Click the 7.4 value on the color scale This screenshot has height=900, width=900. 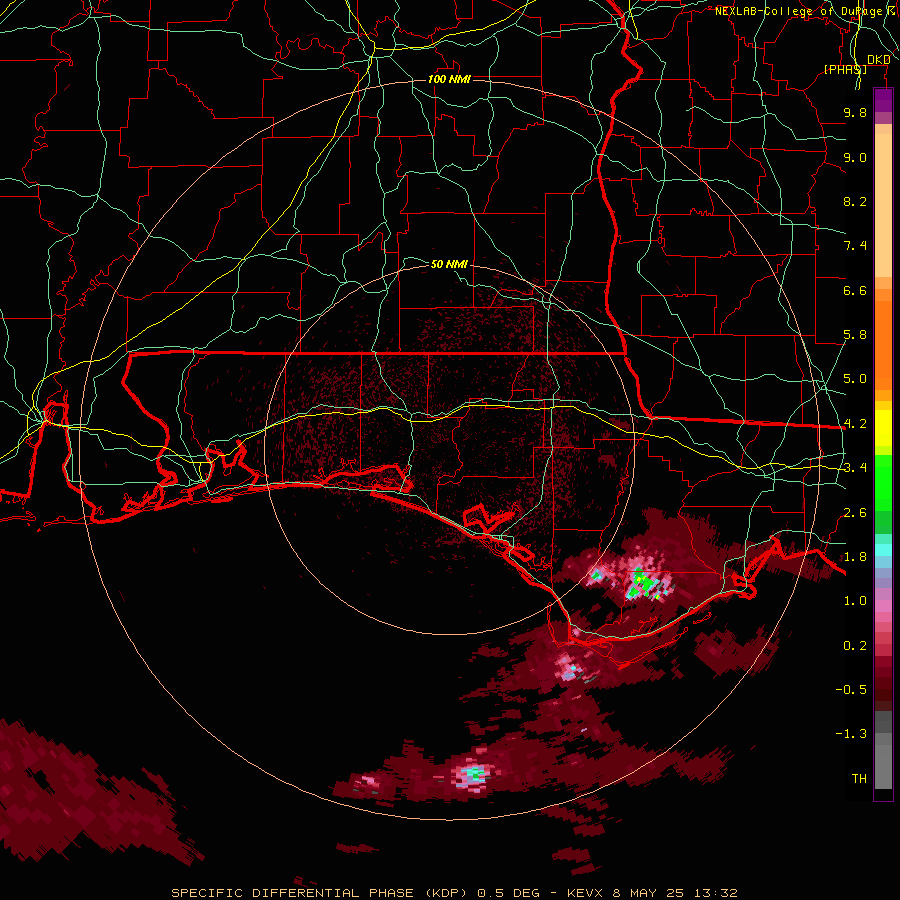pos(855,246)
